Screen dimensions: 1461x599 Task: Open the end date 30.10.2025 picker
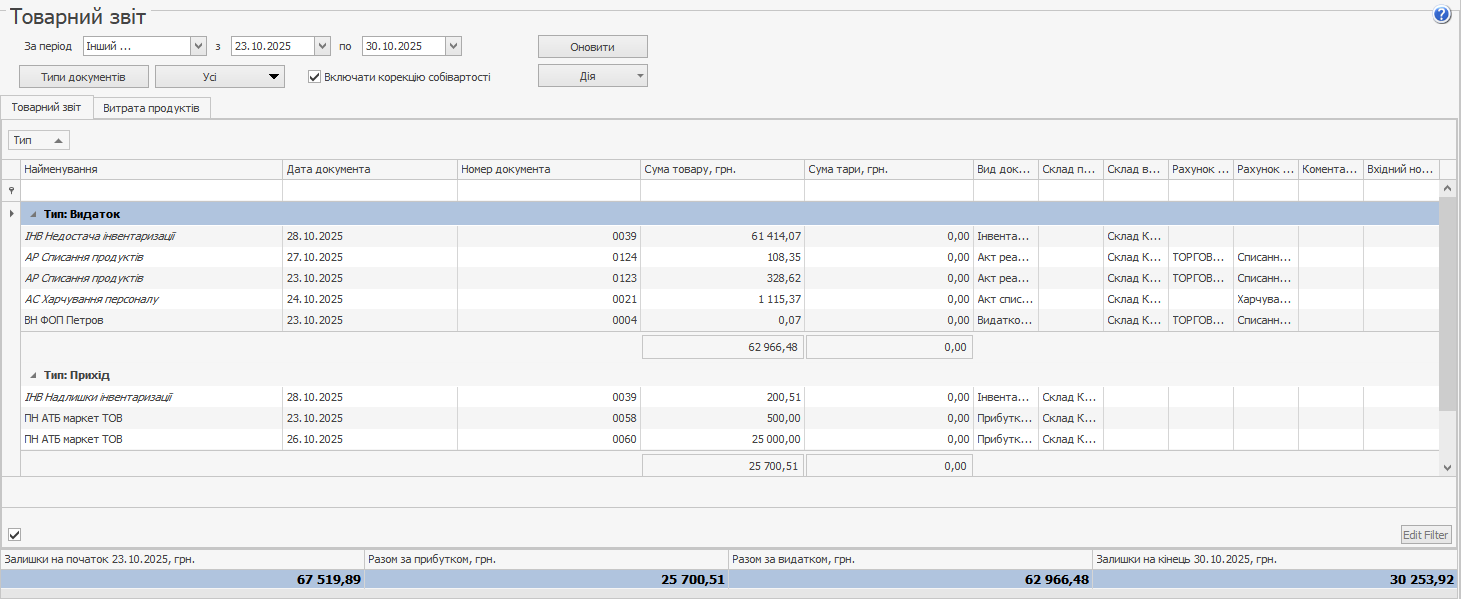pyautogui.click(x=453, y=46)
